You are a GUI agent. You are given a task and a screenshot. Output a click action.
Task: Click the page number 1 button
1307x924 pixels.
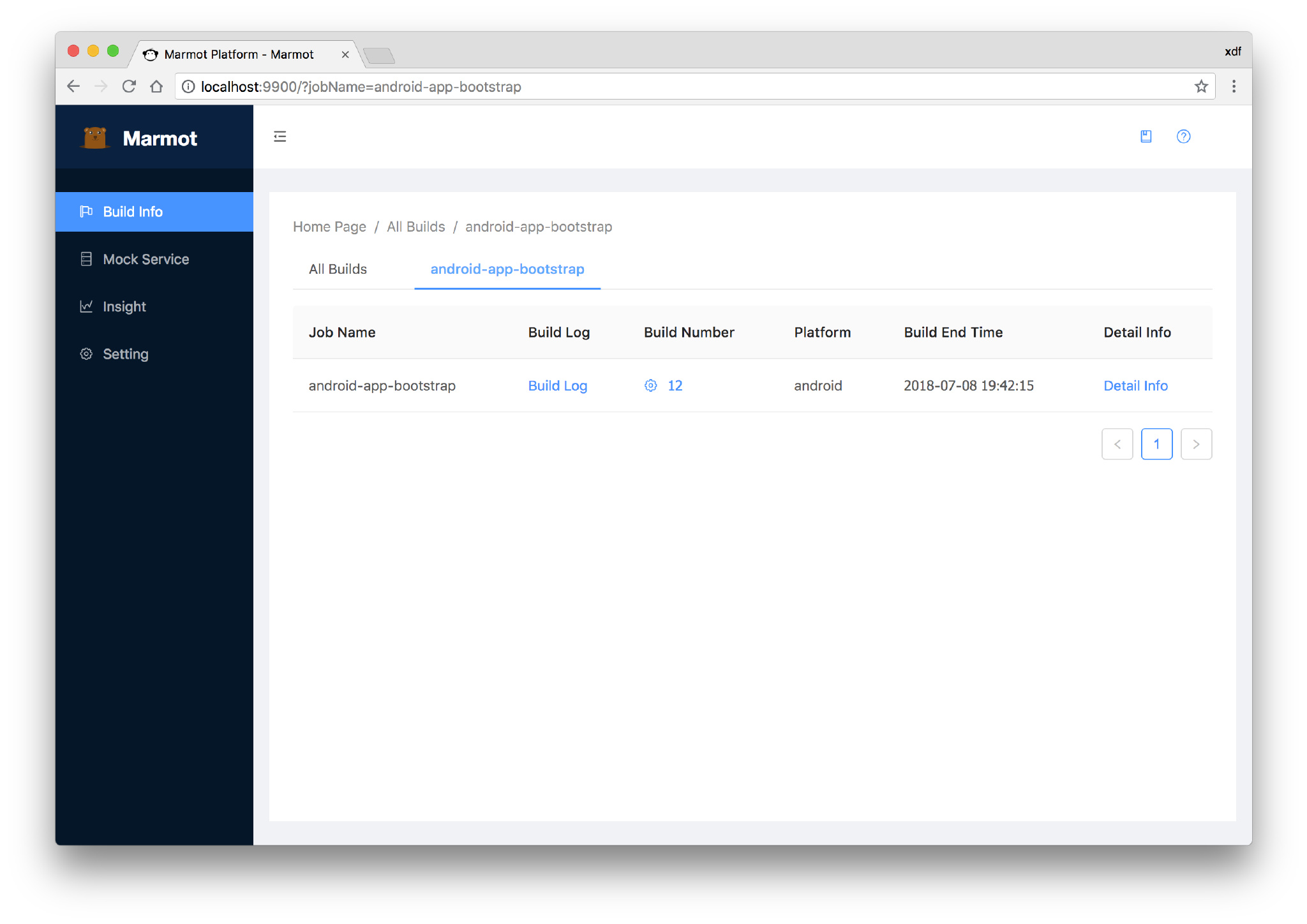[1156, 444]
